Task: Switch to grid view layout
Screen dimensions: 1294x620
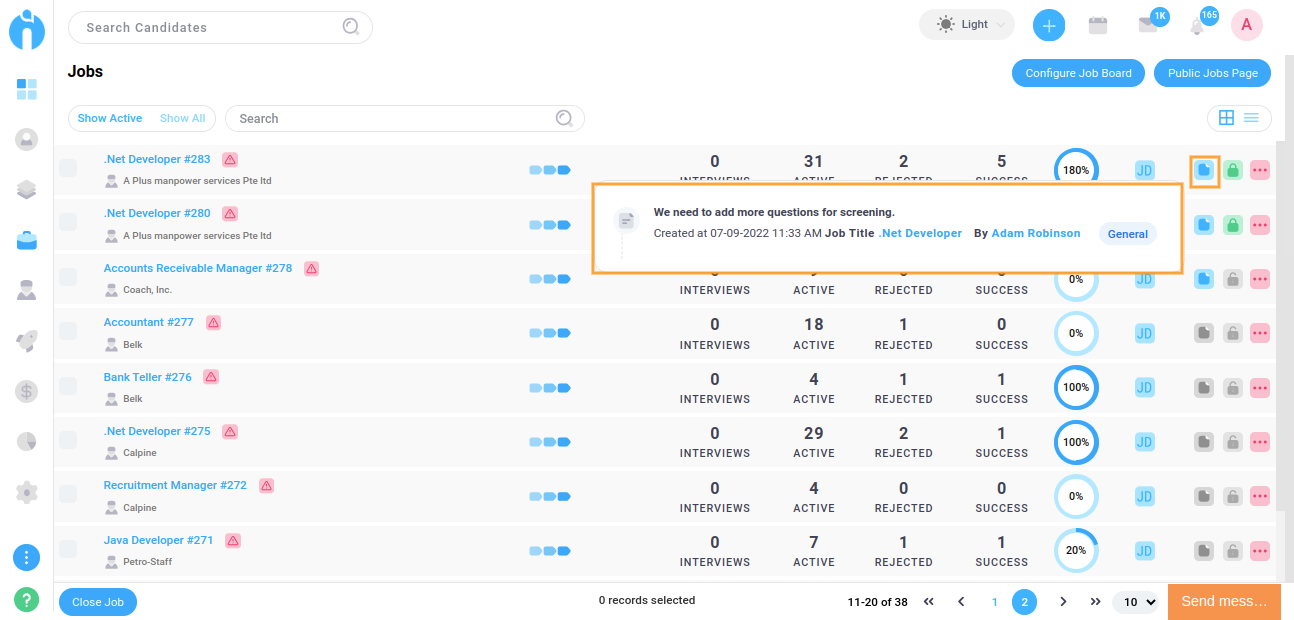Action: click(1226, 118)
